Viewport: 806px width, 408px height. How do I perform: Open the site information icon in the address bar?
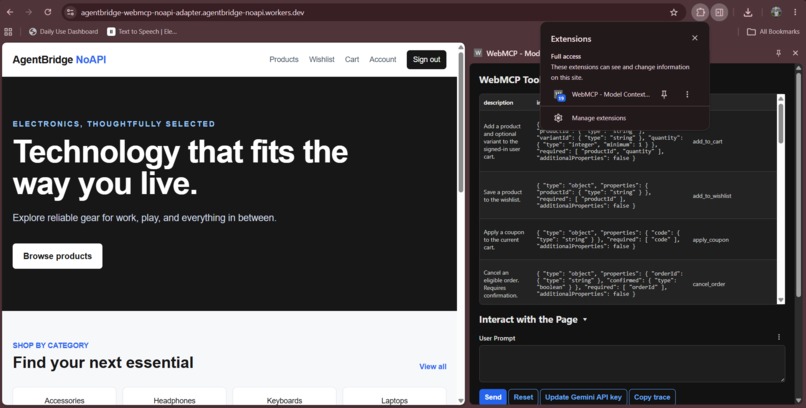tap(71, 12)
